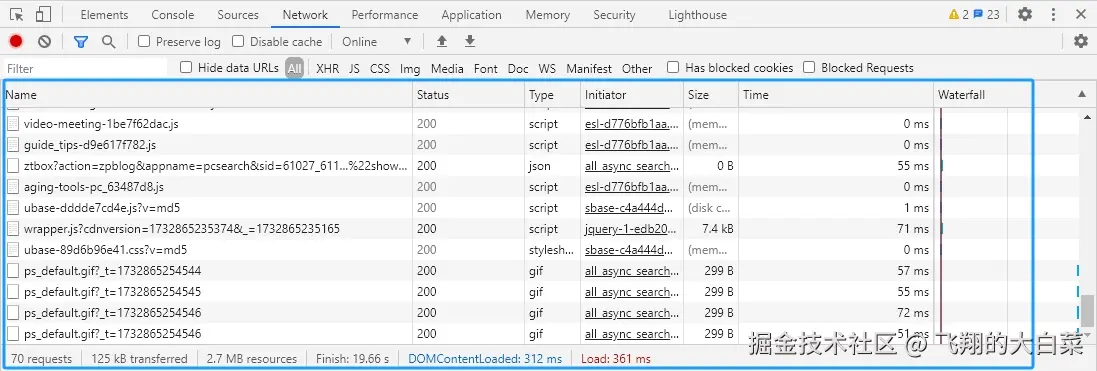Open the Performance tab
The width and height of the screenshot is (1097, 371).
tap(385, 15)
